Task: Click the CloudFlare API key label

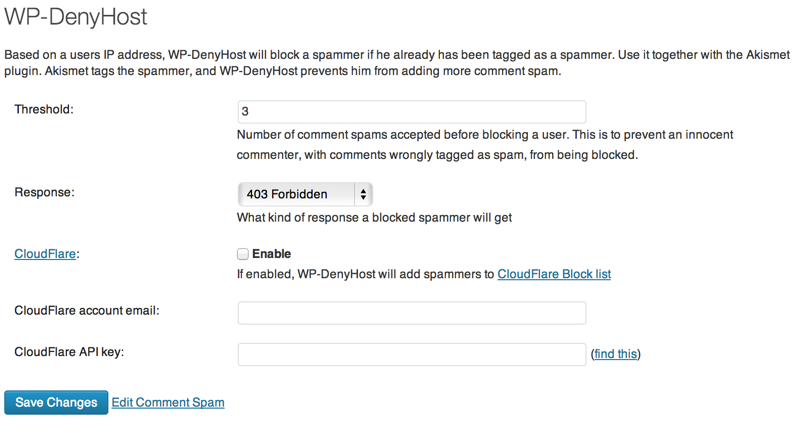Action: (x=69, y=352)
